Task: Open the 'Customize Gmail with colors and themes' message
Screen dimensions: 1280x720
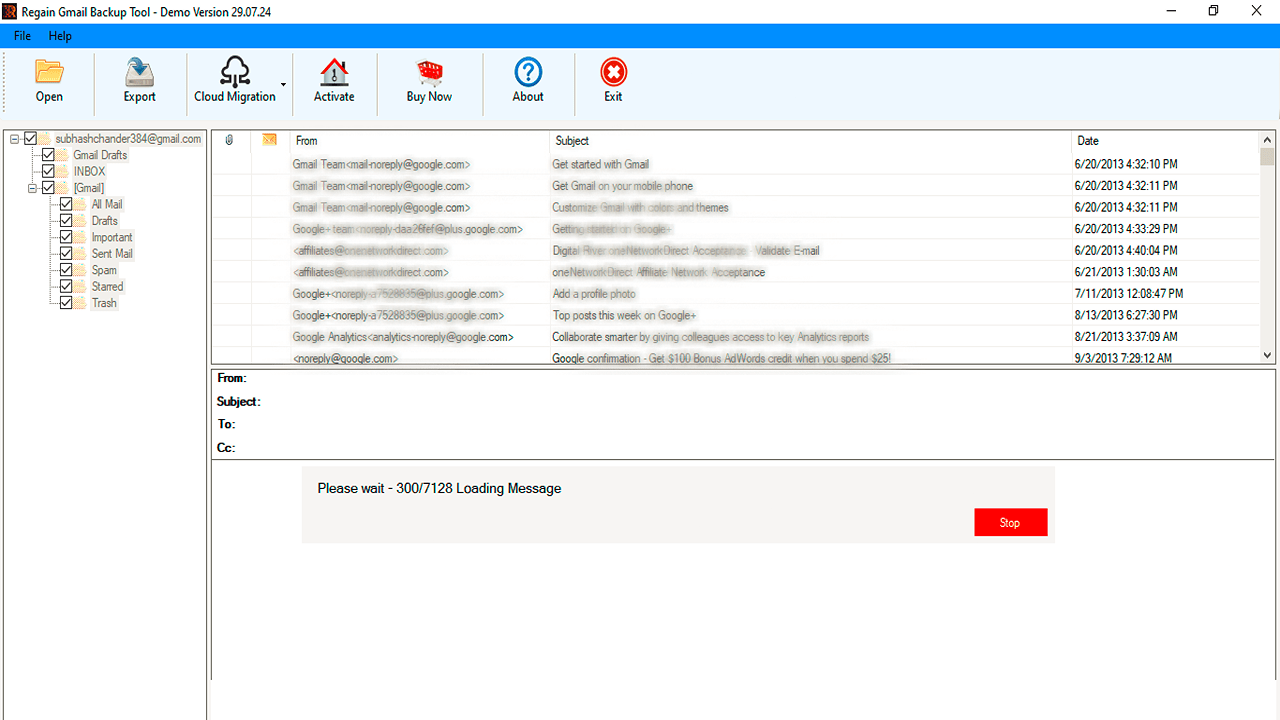Action: pyautogui.click(x=736, y=207)
